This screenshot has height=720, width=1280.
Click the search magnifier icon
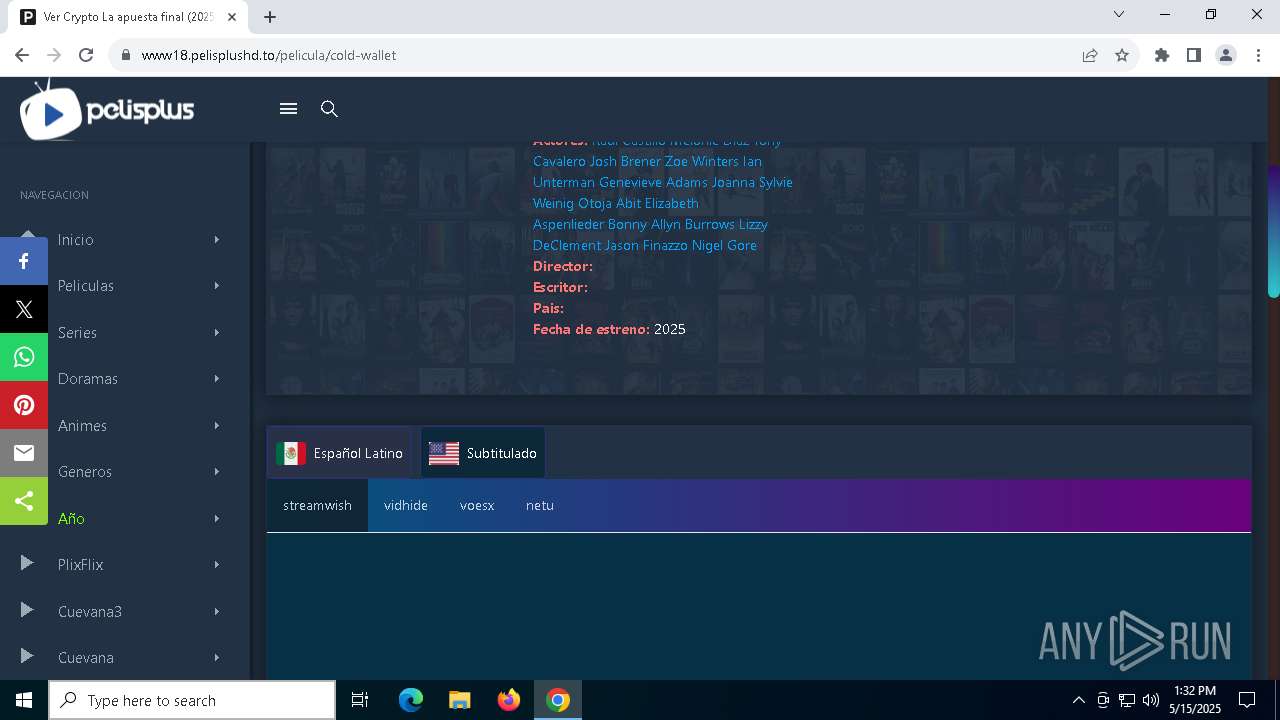click(x=329, y=109)
